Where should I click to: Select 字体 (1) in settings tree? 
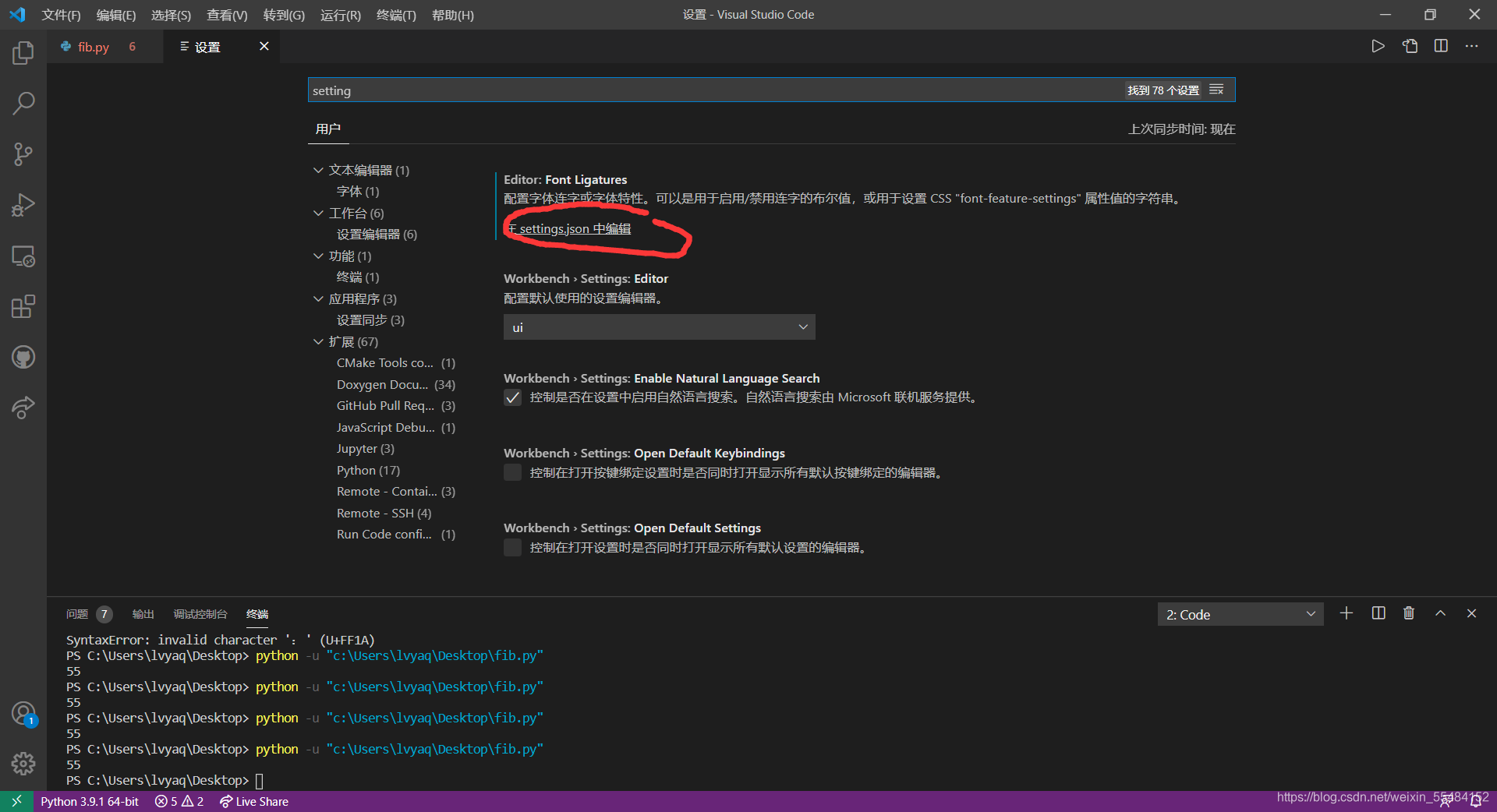[358, 192]
